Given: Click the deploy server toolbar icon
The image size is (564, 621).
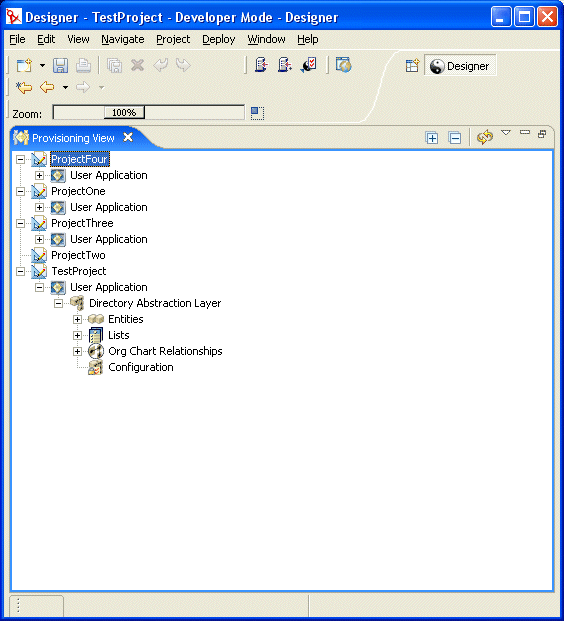Looking at the screenshot, I should tap(284, 65).
